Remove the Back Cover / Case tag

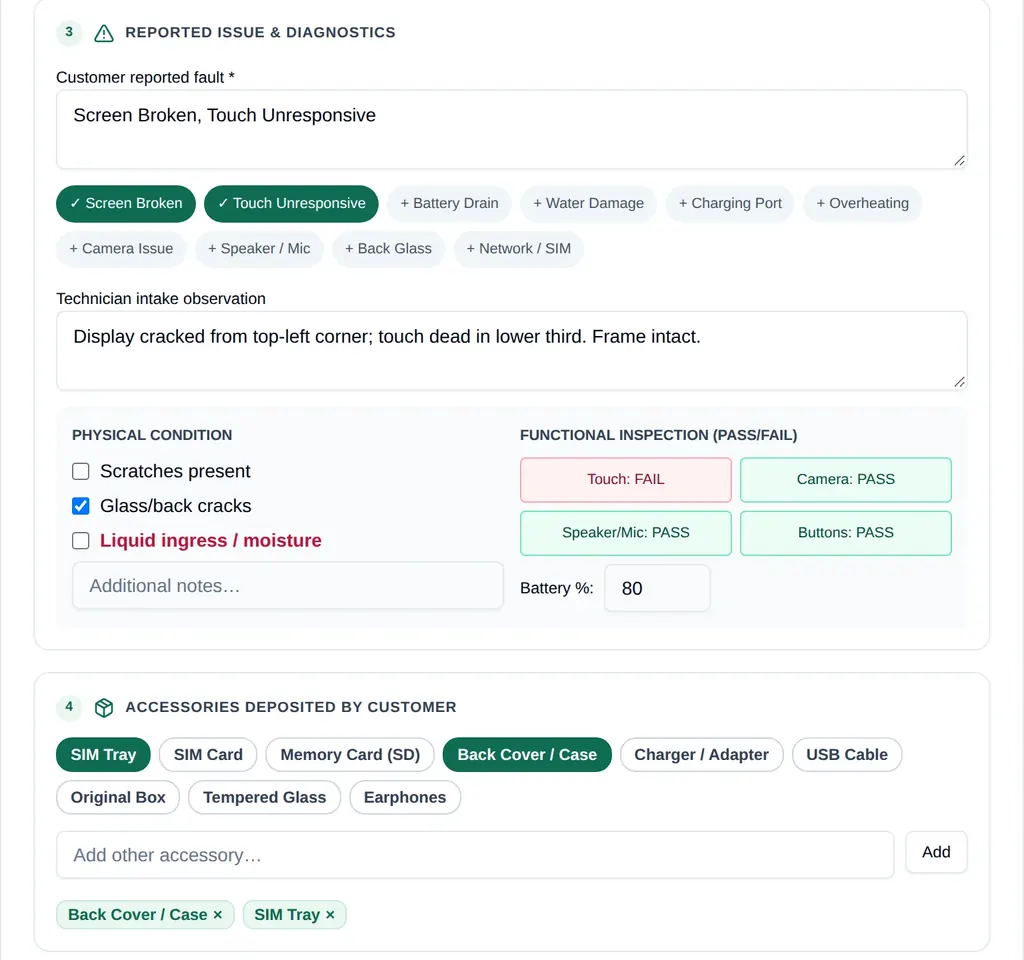(x=217, y=914)
